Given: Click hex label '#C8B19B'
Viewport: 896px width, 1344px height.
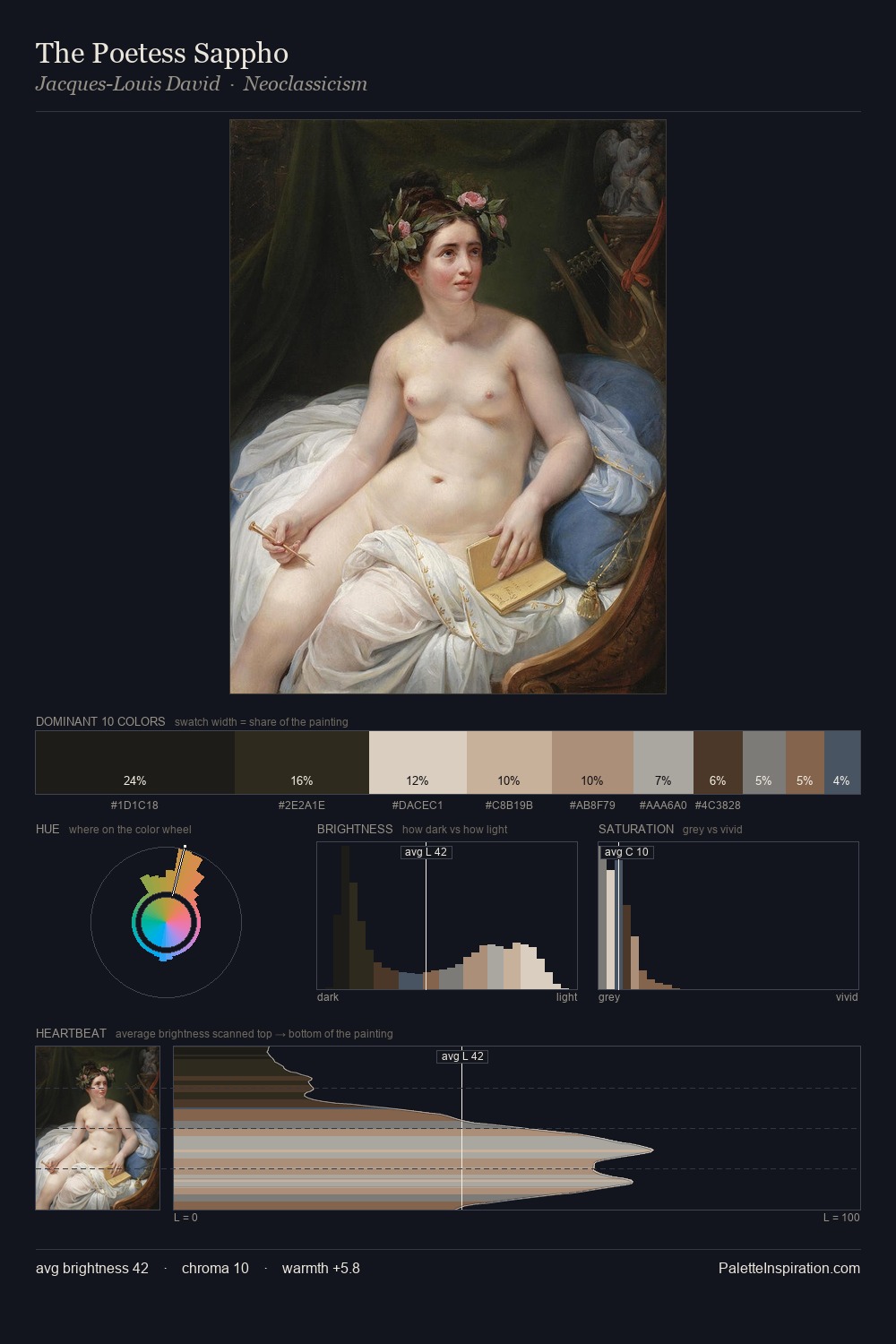Looking at the screenshot, I should 509,806.
